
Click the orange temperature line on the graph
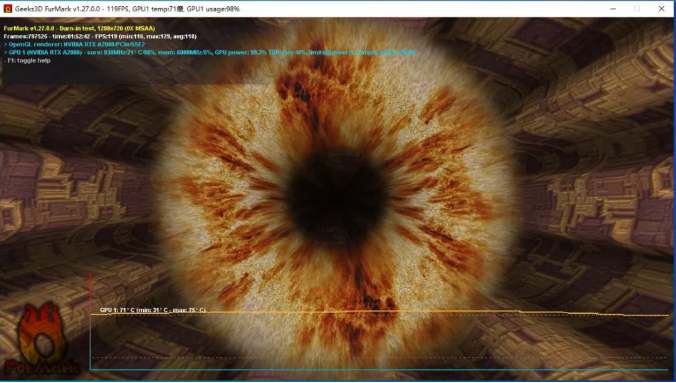coord(379,312)
